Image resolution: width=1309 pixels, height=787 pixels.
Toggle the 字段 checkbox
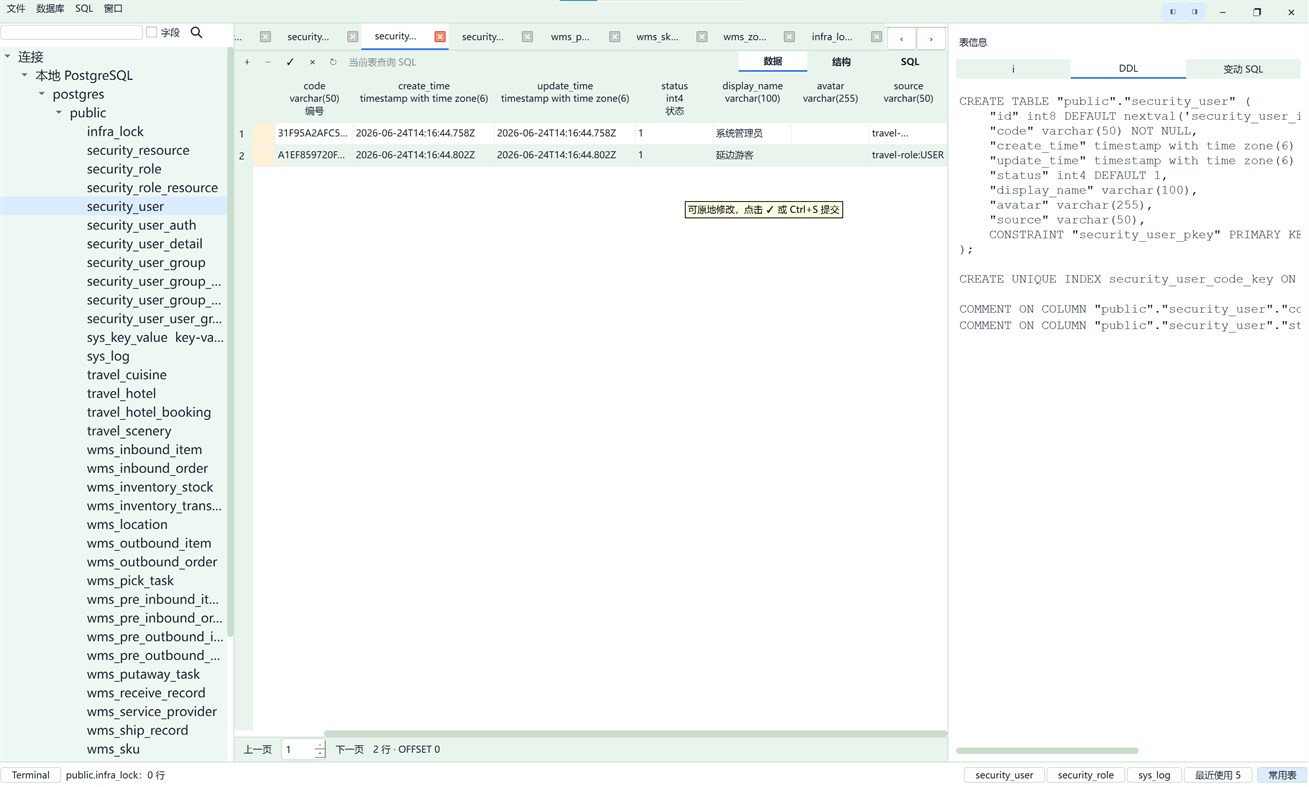point(152,33)
